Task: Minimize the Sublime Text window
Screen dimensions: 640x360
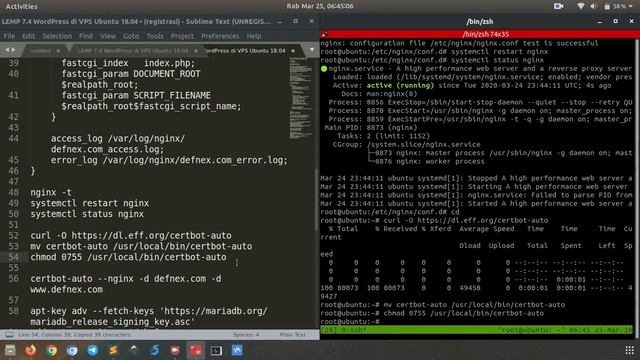Action: 280,21
